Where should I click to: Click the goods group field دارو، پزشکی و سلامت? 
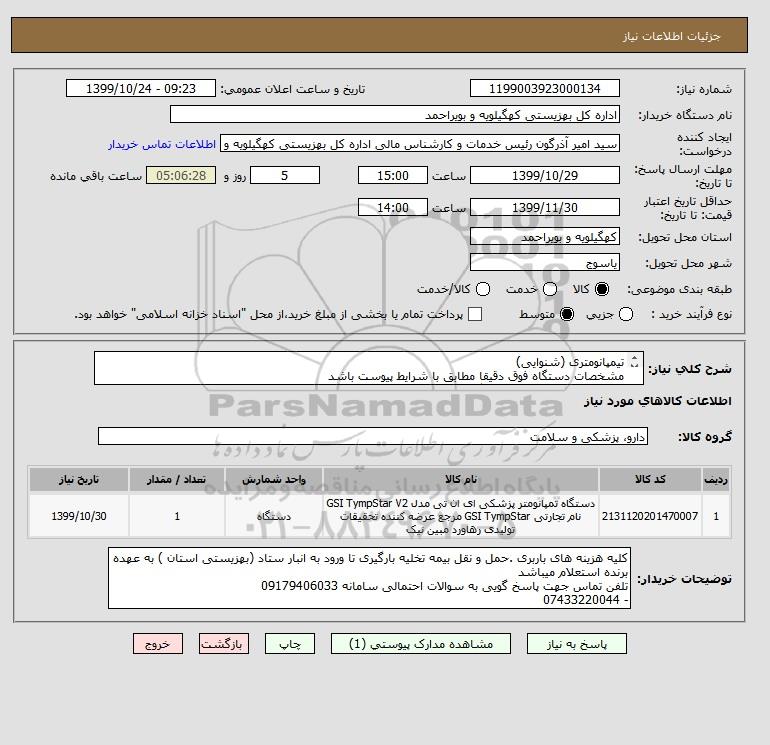[373, 436]
